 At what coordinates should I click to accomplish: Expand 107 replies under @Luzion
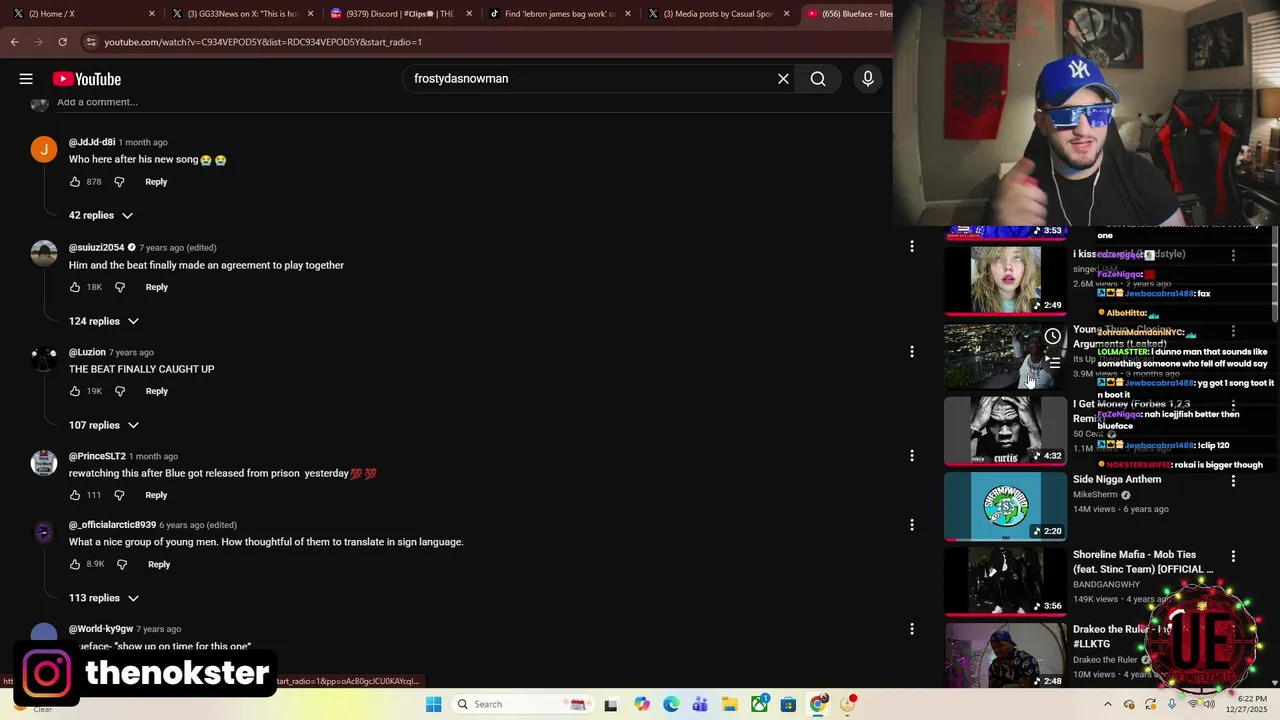point(103,425)
